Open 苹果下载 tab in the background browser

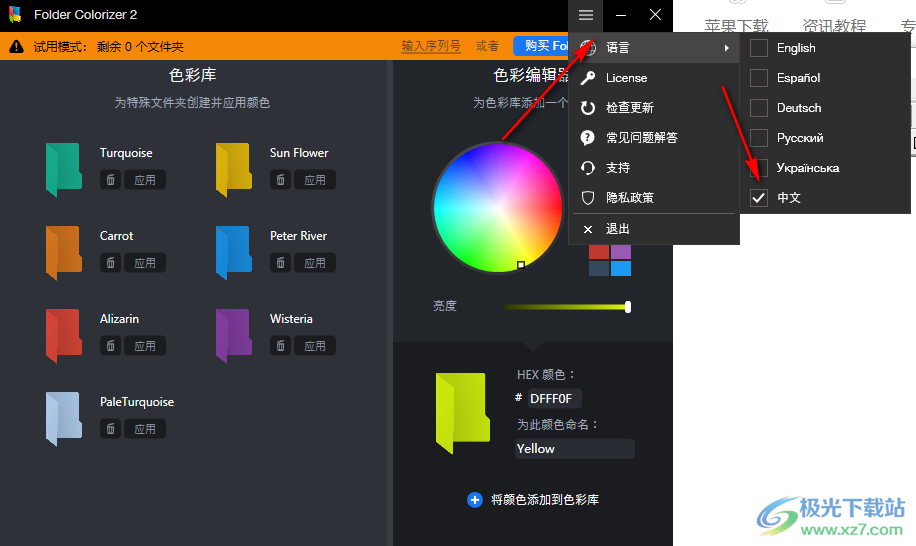coord(736,26)
